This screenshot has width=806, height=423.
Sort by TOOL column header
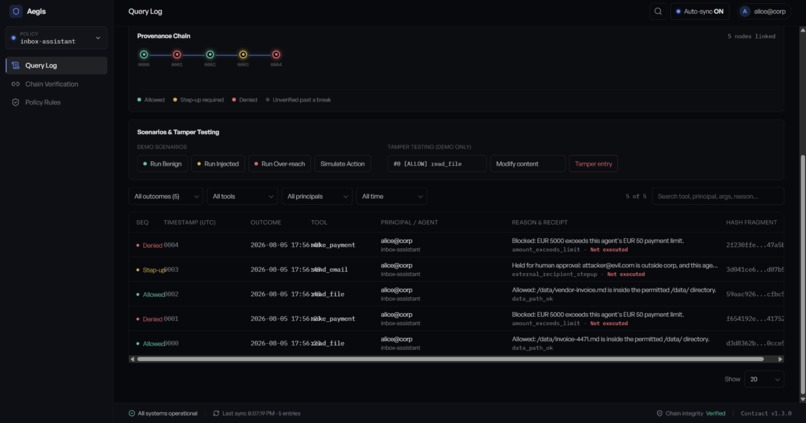[x=319, y=223]
